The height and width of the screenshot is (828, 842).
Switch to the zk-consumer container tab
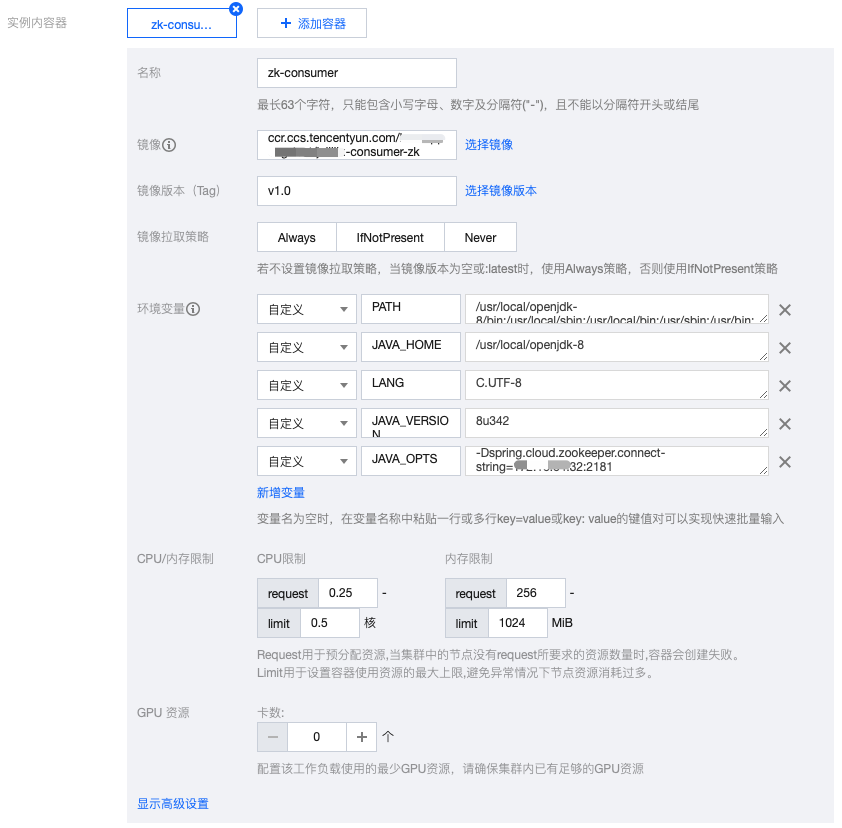(x=181, y=24)
